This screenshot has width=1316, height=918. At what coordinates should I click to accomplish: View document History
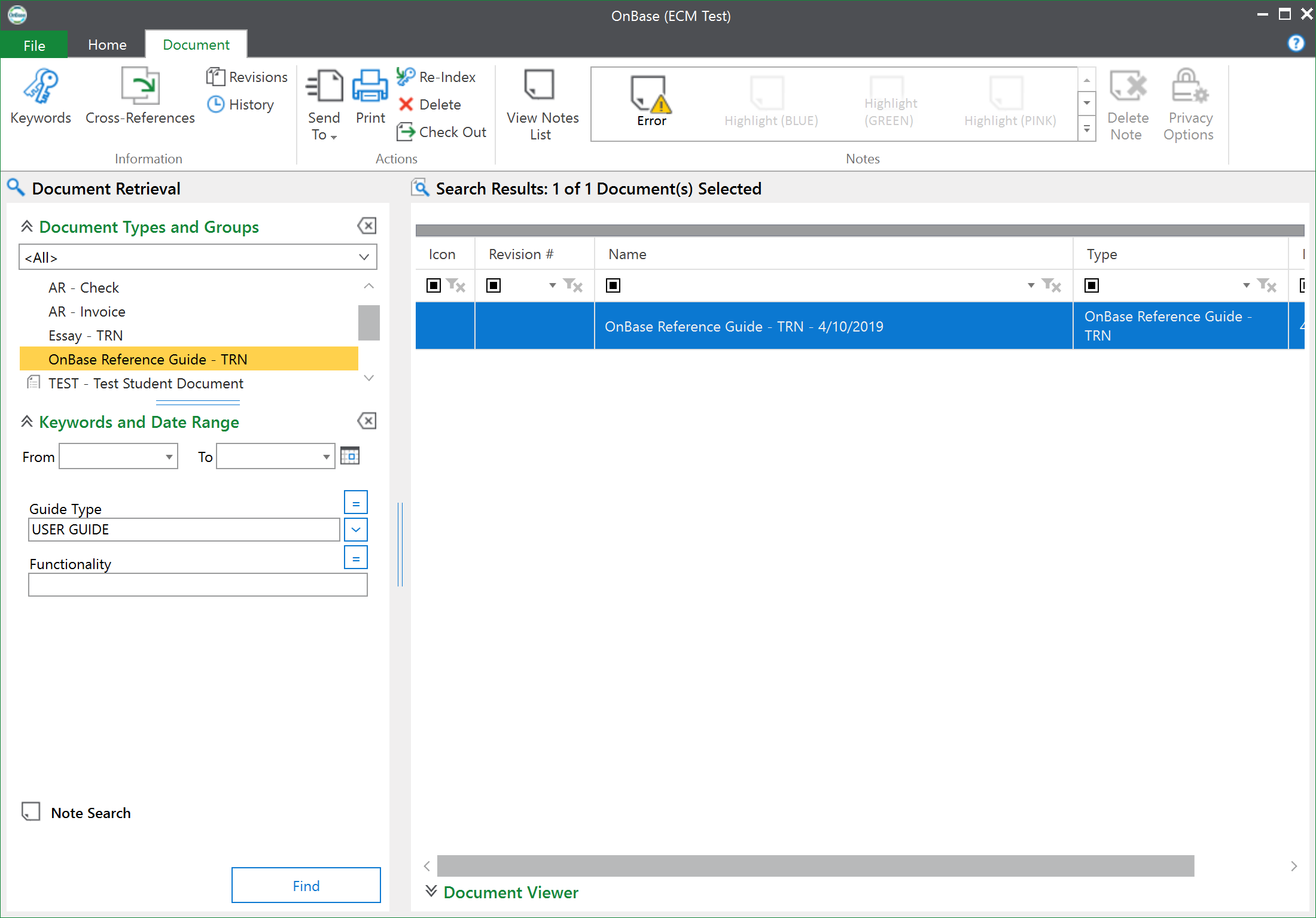240,104
